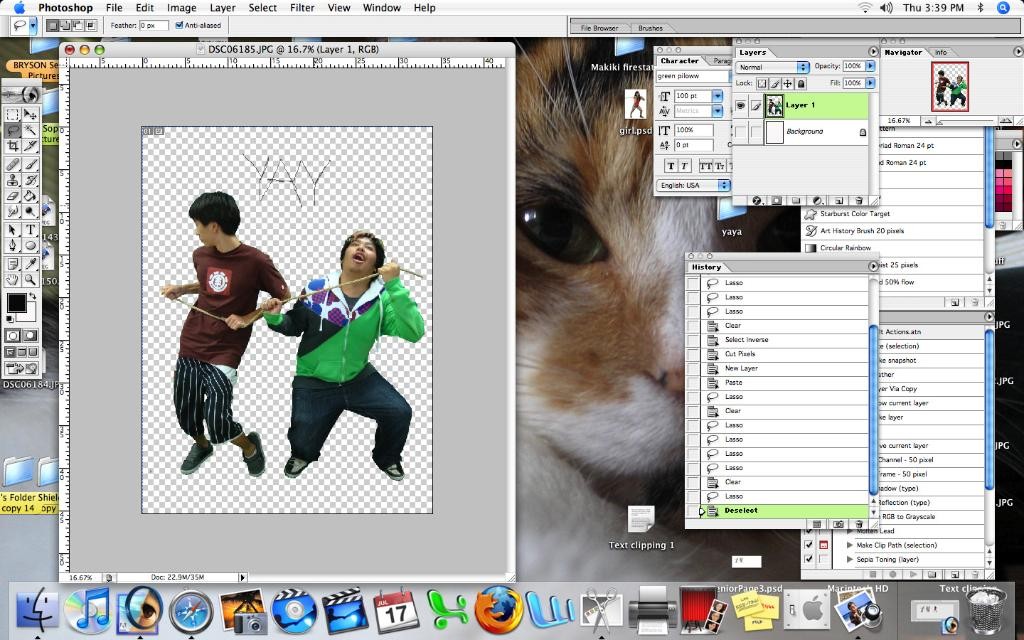Toggle Lock transparent pixels in Layers
This screenshot has height=640, width=1024.
(762, 84)
